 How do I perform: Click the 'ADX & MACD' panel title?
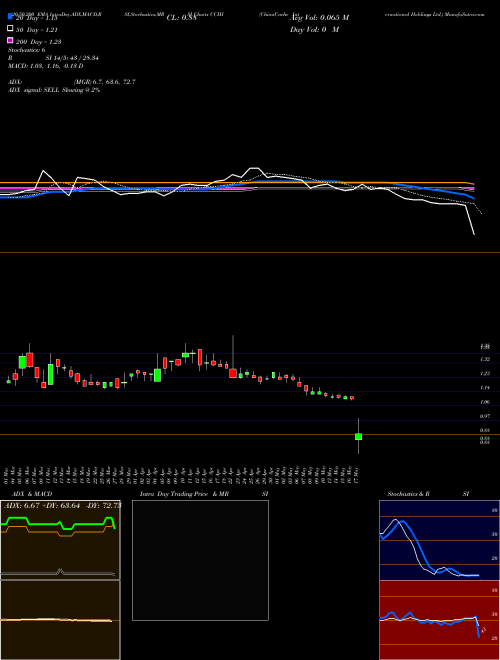32,494
